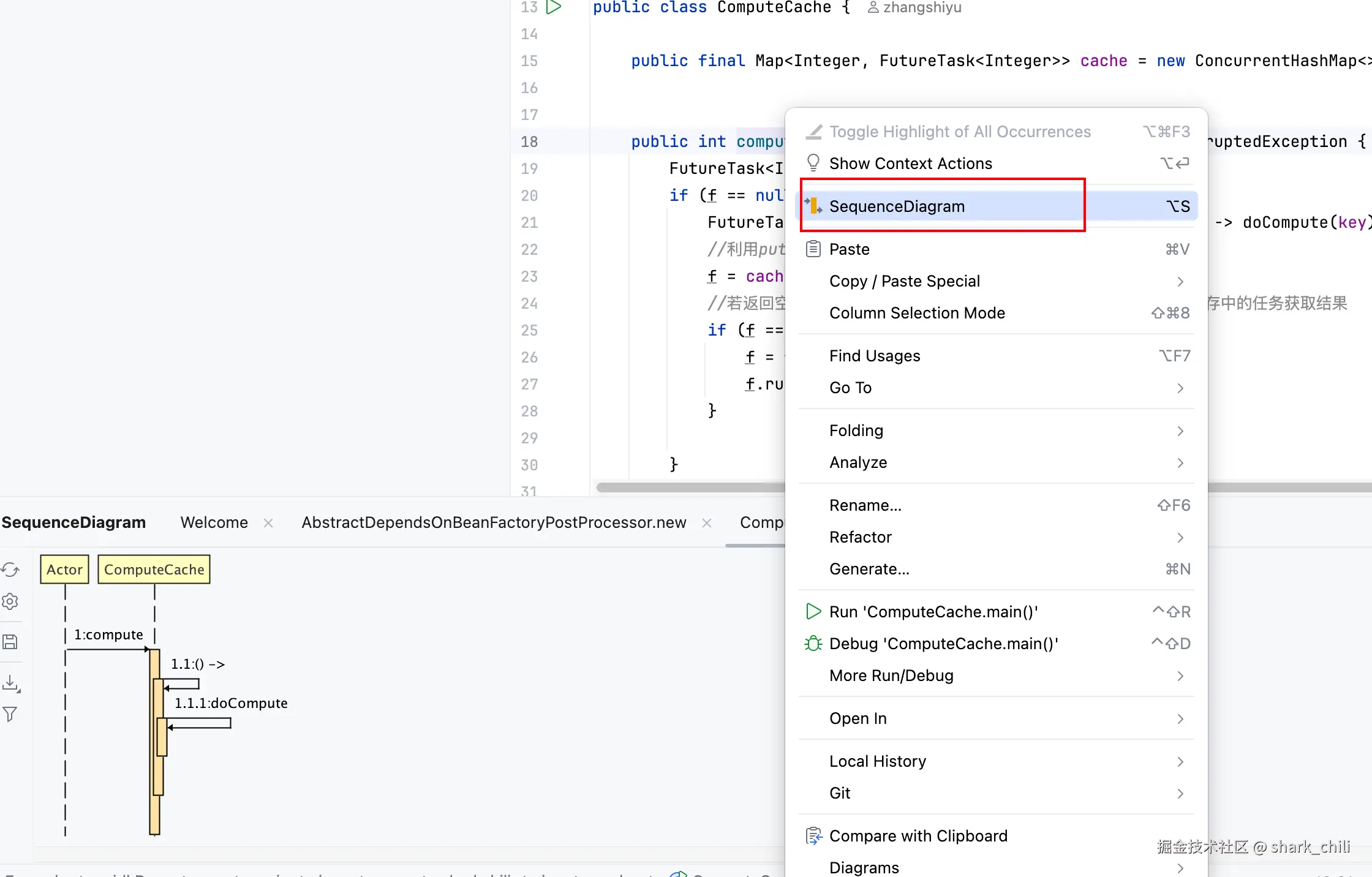
Task: Expand the Copy / Paste Special submenu
Action: pyautogui.click(x=904, y=281)
